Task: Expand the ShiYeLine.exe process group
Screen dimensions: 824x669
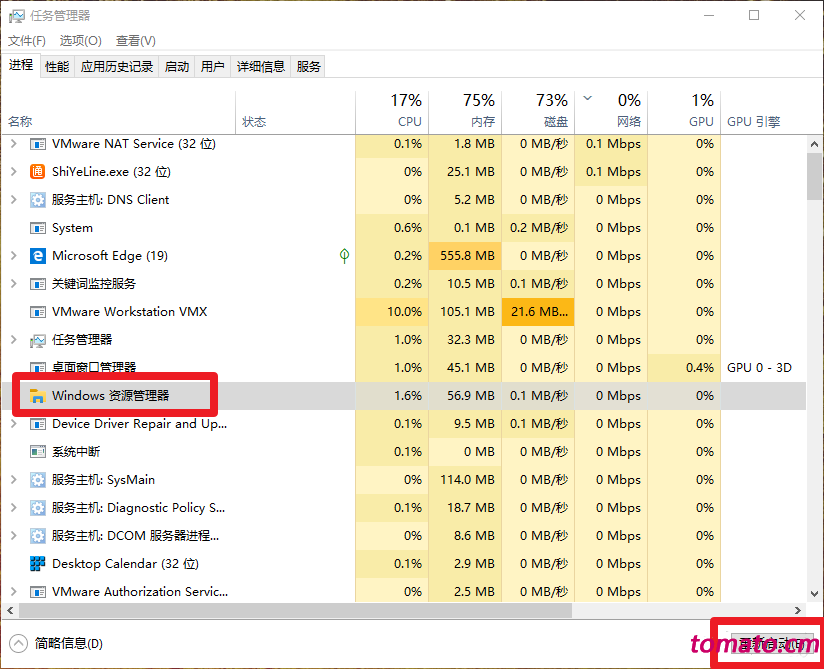Action: point(14,171)
